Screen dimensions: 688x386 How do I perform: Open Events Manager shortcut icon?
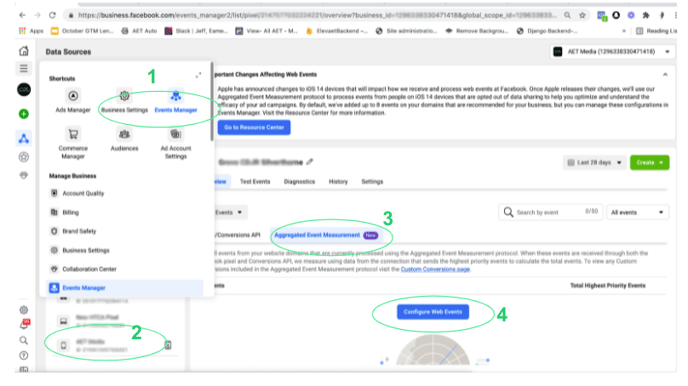pos(176,96)
